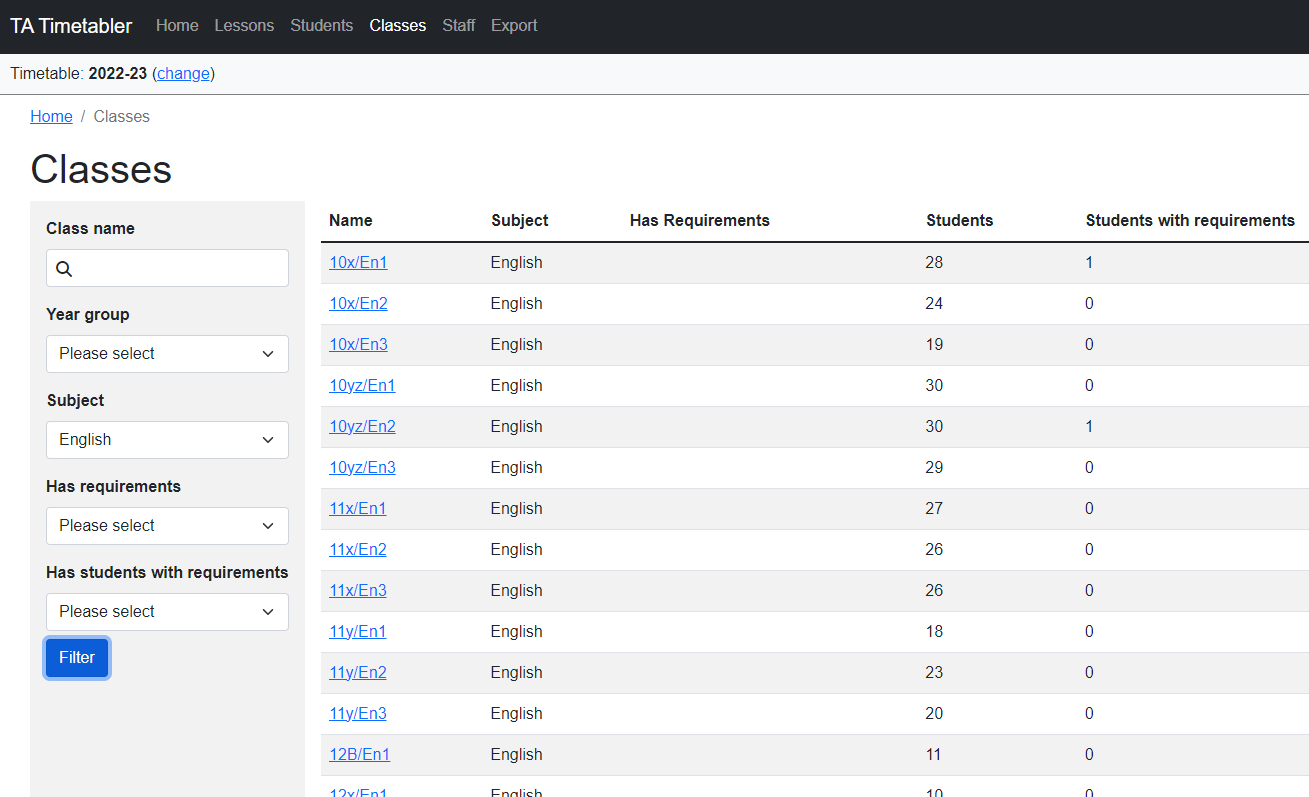Expand Has students with requirements dropdown
Viewport: 1309px width, 797px height.
click(x=167, y=612)
